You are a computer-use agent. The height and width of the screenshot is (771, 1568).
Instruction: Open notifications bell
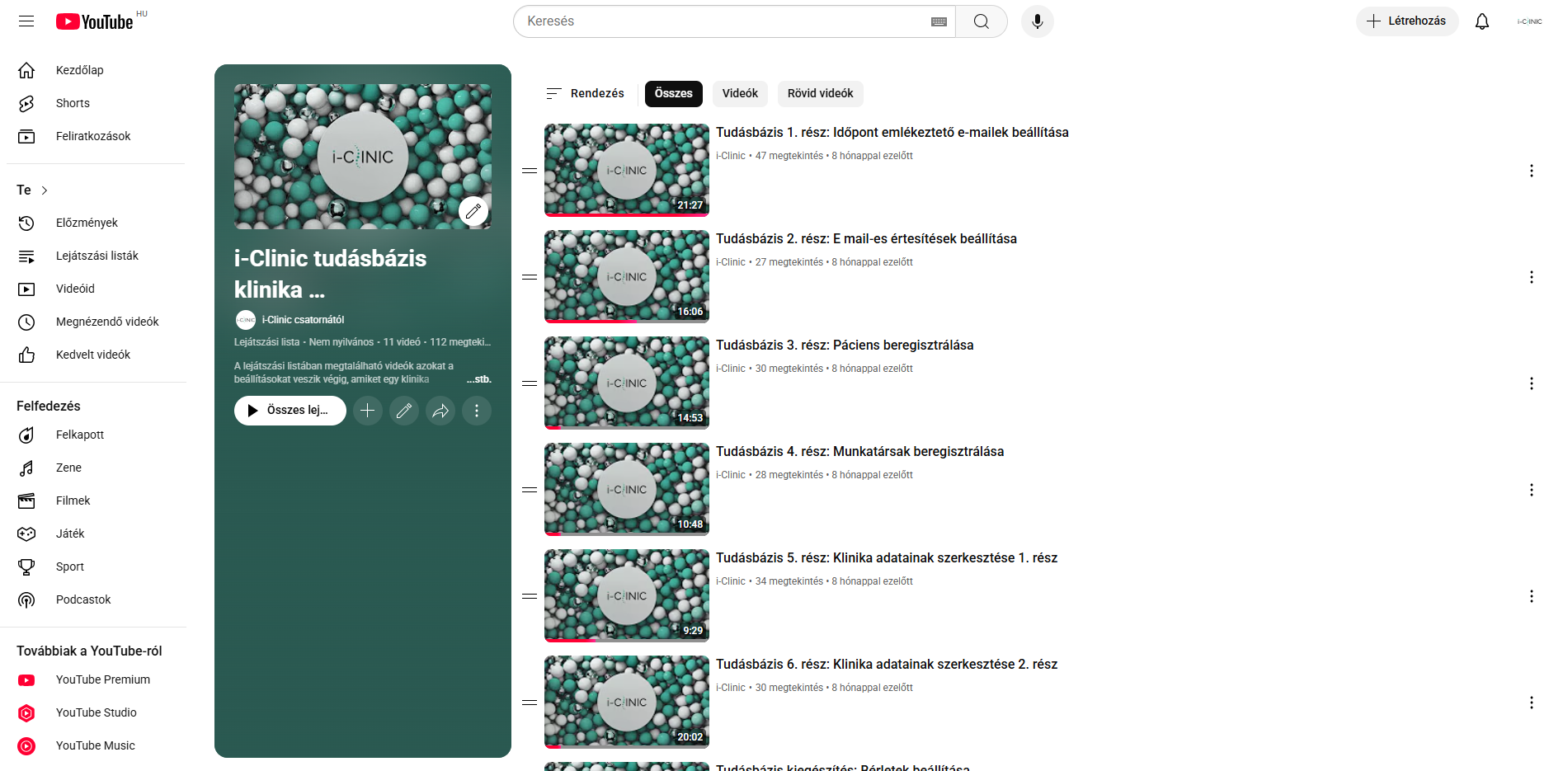point(1482,21)
